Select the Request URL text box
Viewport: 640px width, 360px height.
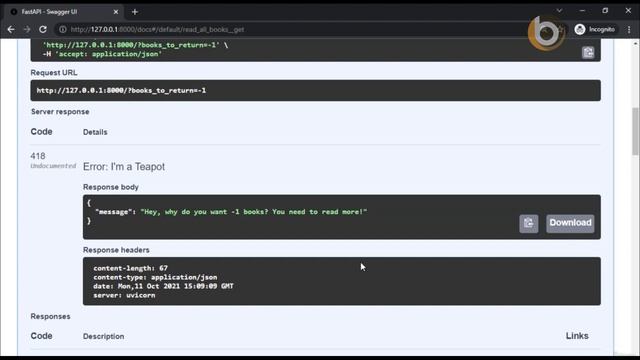pyautogui.click(x=315, y=90)
